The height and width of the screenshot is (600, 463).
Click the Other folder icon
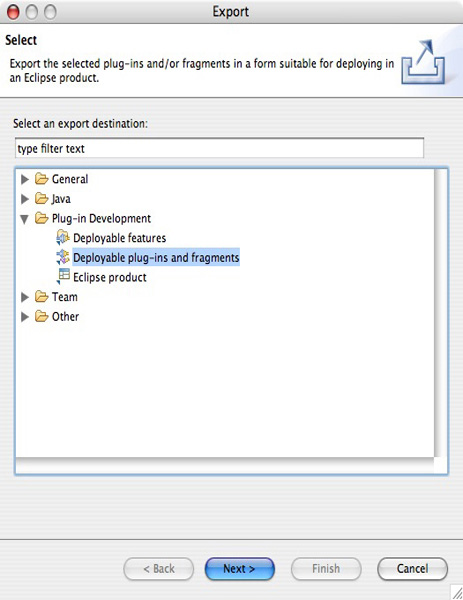(x=41, y=316)
